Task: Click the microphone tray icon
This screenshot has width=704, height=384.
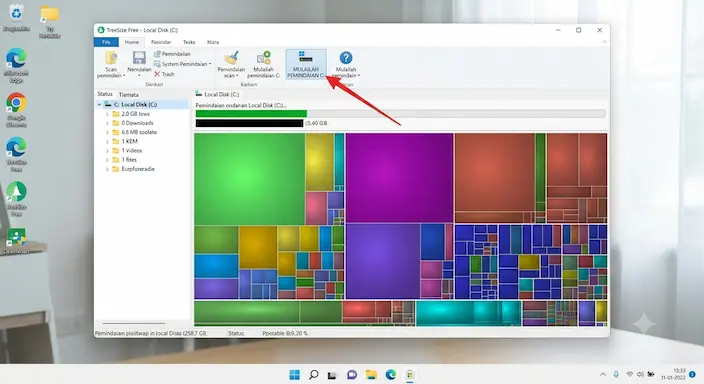Action: 616,374
